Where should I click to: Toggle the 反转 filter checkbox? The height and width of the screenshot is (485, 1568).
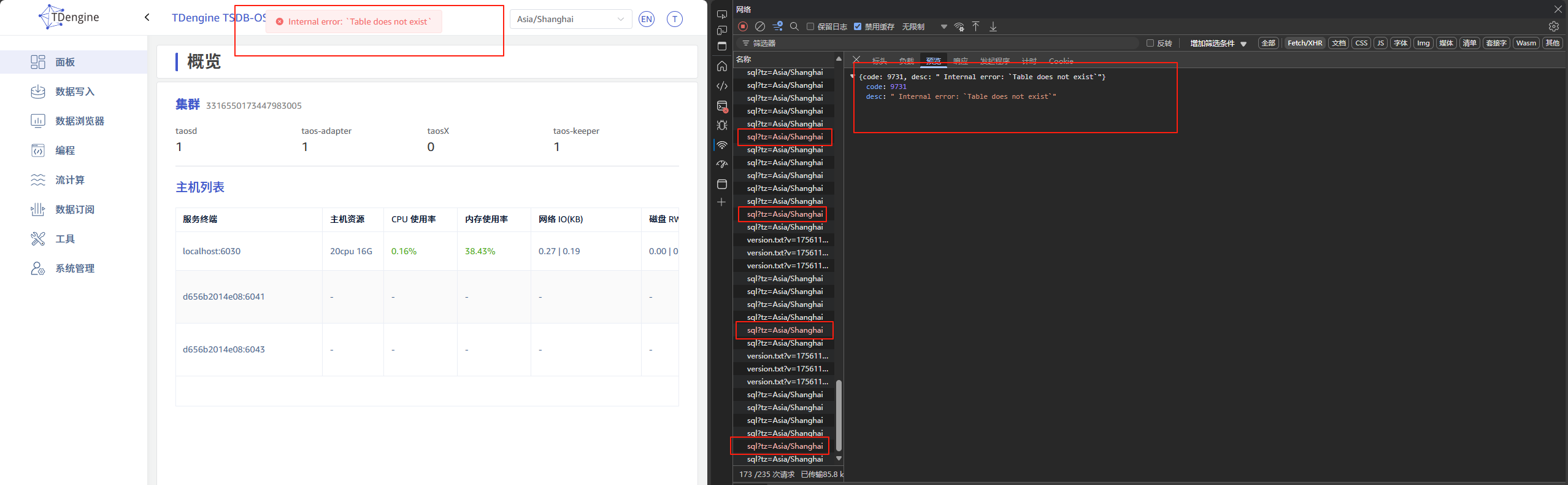click(1150, 43)
